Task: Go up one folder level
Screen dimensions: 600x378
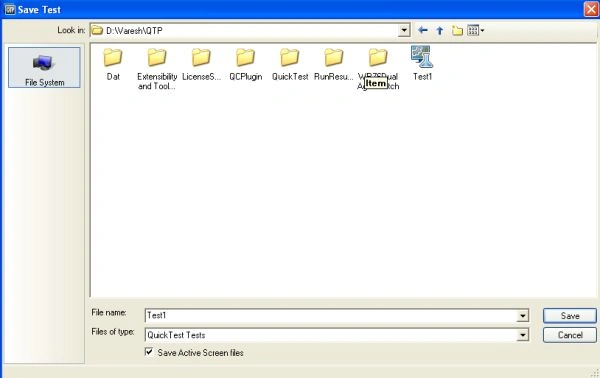Action: click(440, 31)
